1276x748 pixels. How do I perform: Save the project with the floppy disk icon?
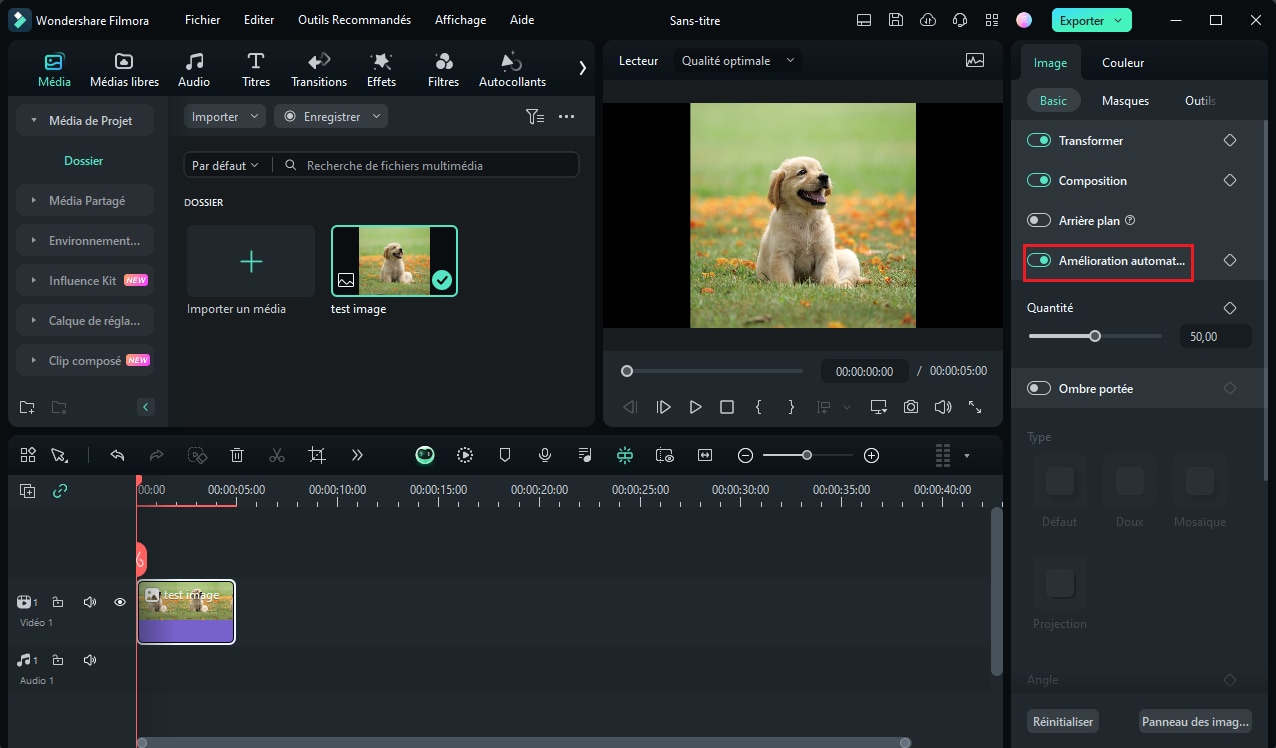coord(896,20)
